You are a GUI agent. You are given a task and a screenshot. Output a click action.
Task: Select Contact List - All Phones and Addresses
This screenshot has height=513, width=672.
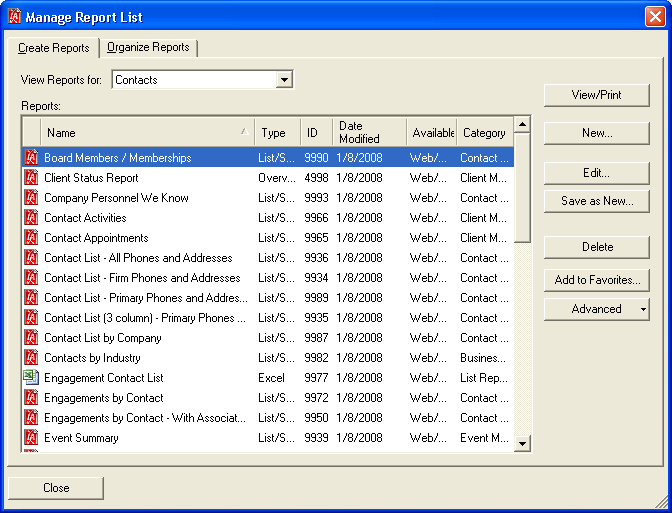(268, 258)
